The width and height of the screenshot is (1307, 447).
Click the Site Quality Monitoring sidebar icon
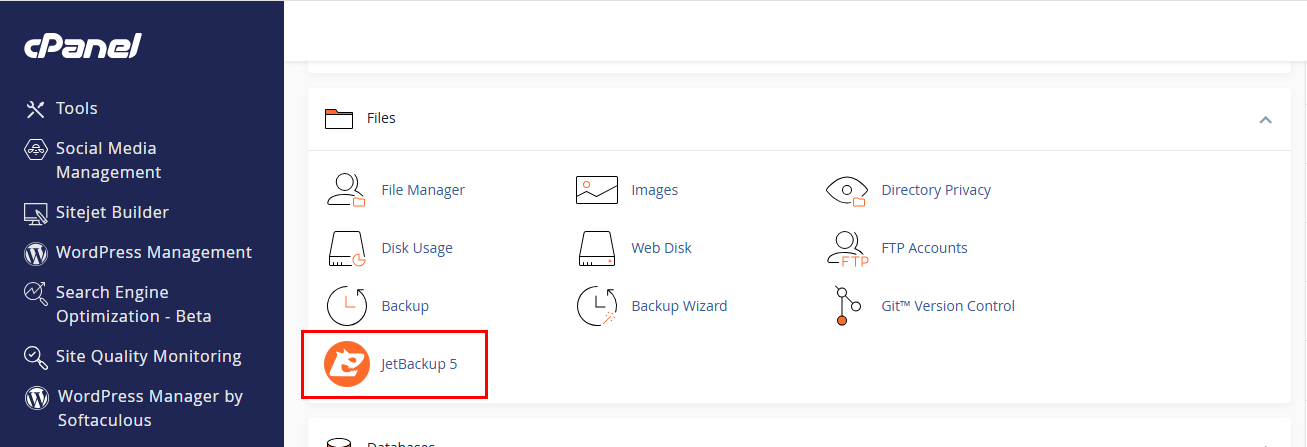tap(36, 357)
